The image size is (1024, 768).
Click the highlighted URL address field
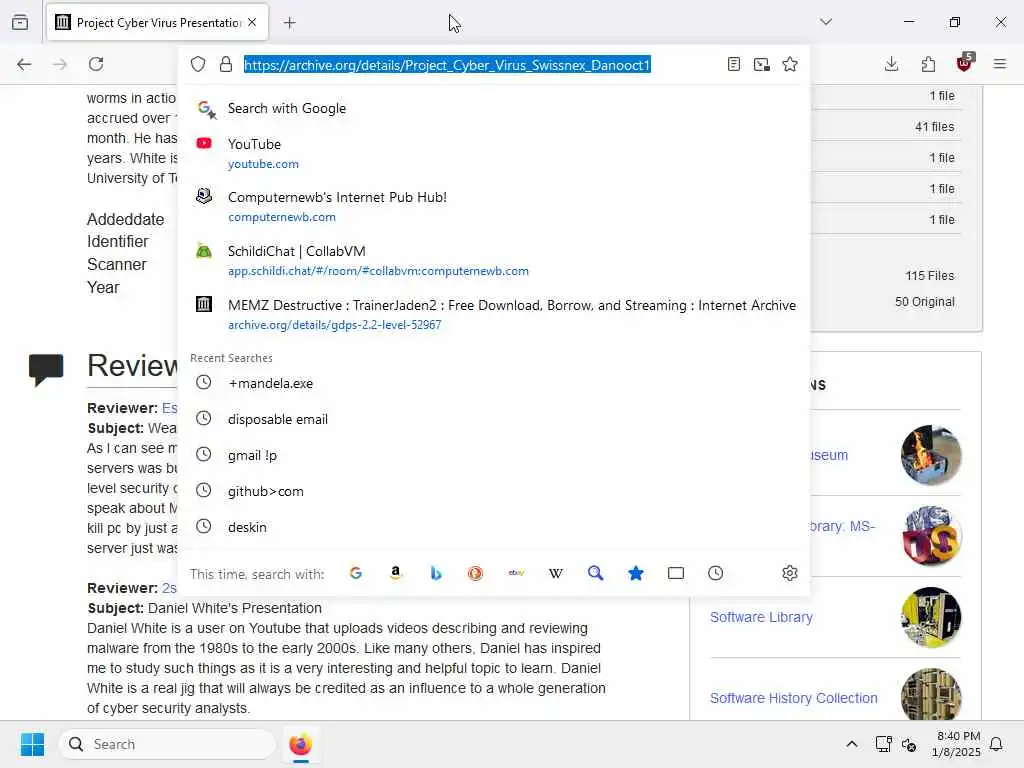(447, 65)
